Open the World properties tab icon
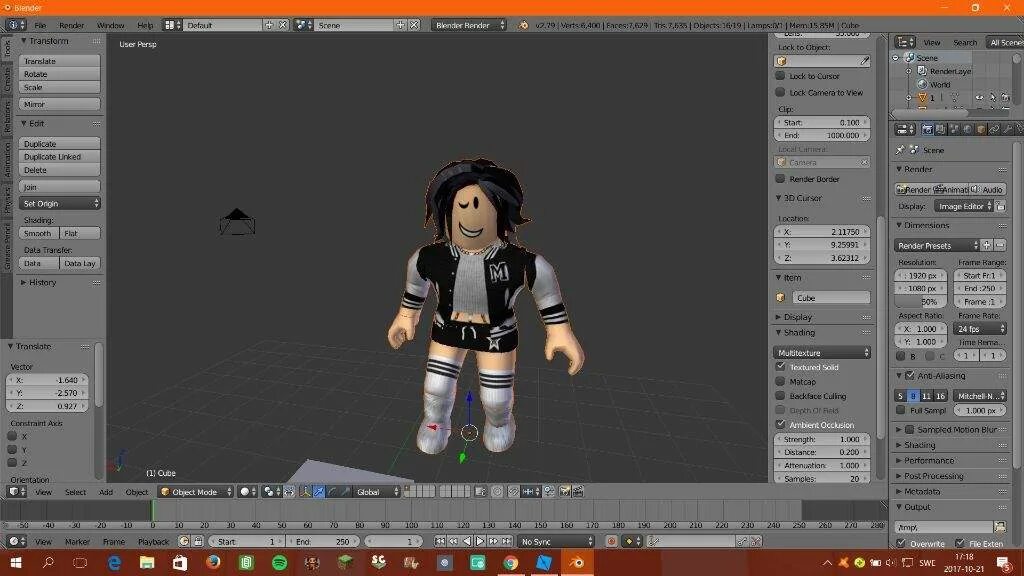Screen dimensions: 1024x576 click(967, 129)
